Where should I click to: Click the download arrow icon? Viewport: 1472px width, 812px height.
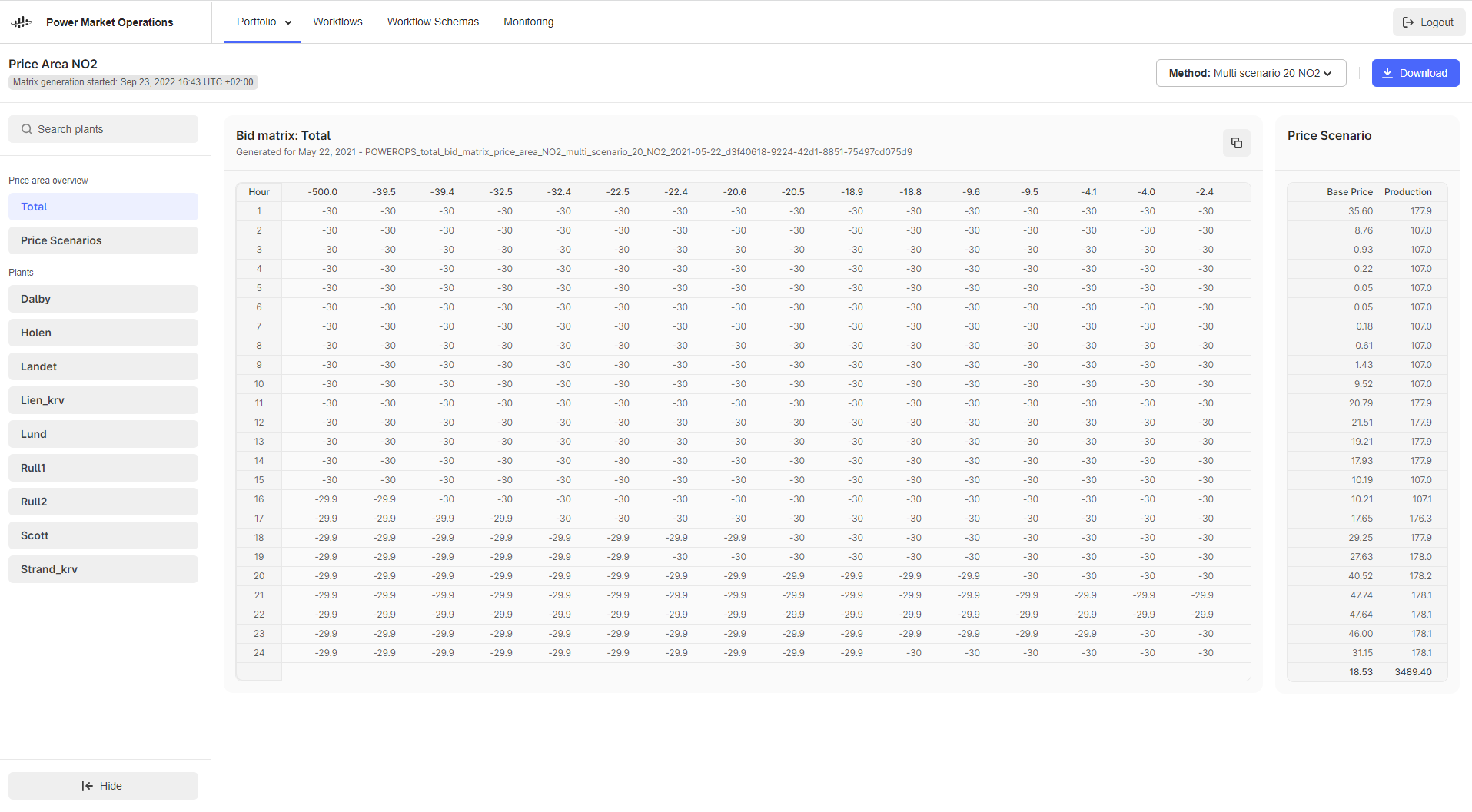(1387, 73)
